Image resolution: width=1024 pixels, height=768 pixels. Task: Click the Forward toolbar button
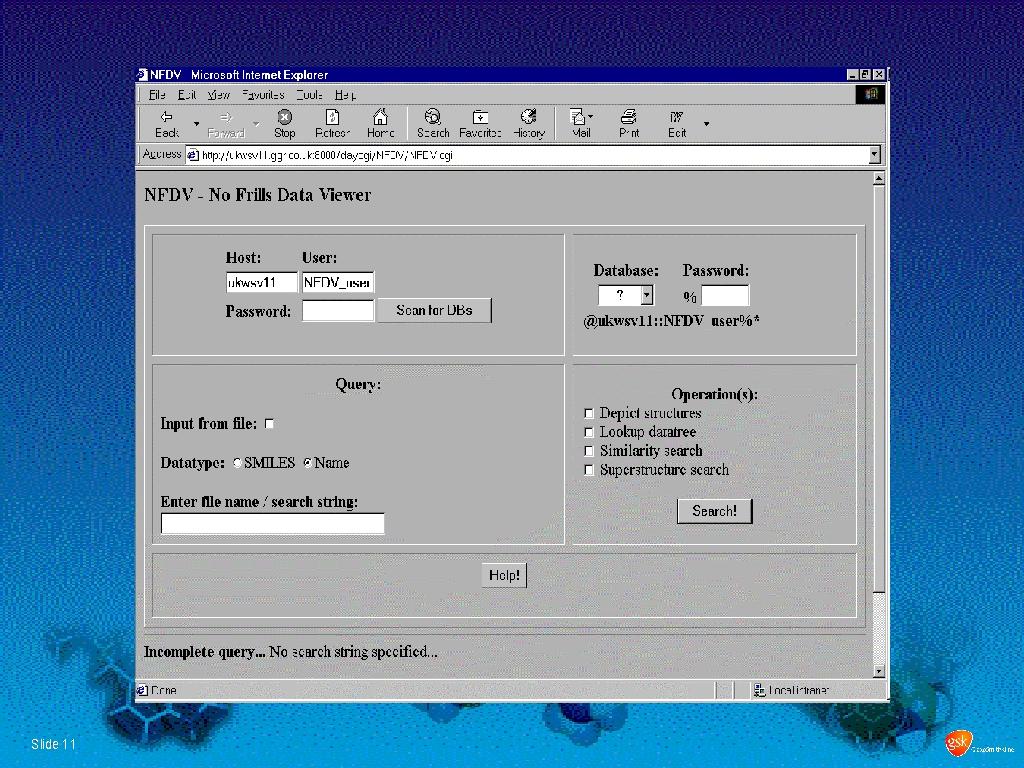[226, 123]
